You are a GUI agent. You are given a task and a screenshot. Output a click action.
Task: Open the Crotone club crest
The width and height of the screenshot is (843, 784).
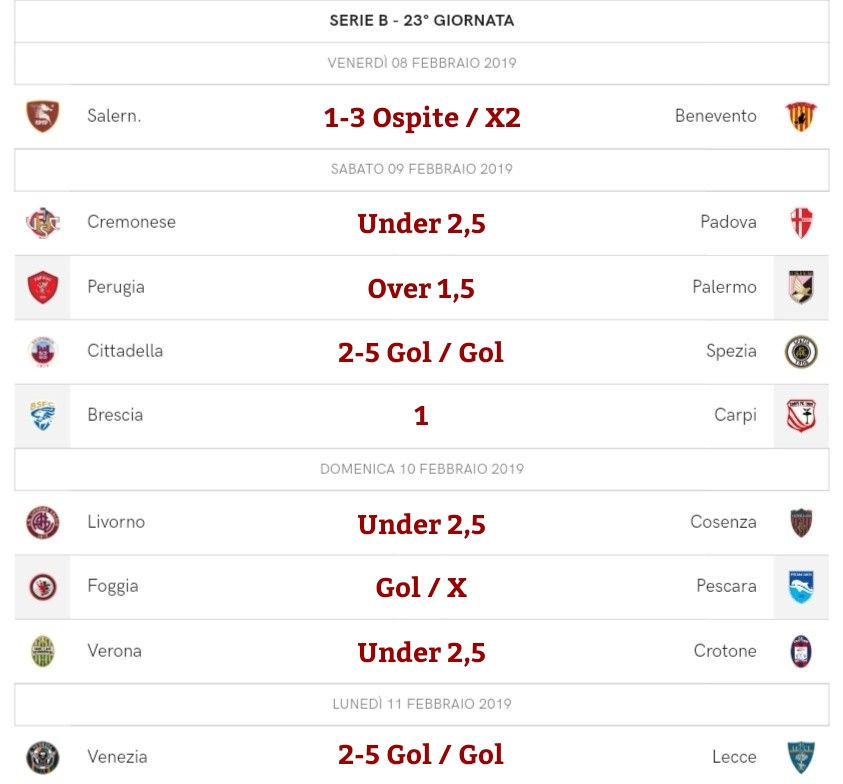click(x=801, y=651)
